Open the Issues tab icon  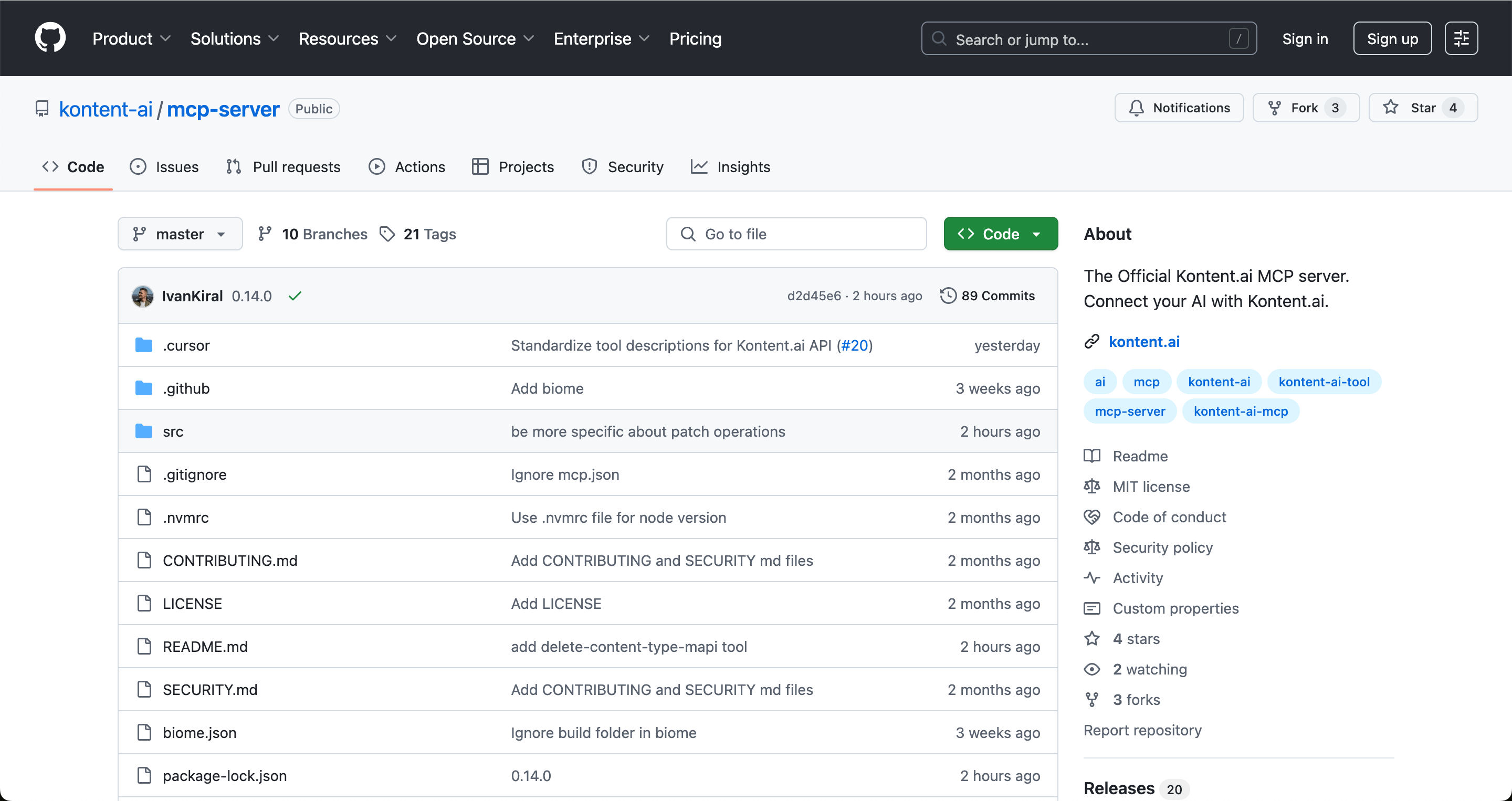tap(138, 166)
